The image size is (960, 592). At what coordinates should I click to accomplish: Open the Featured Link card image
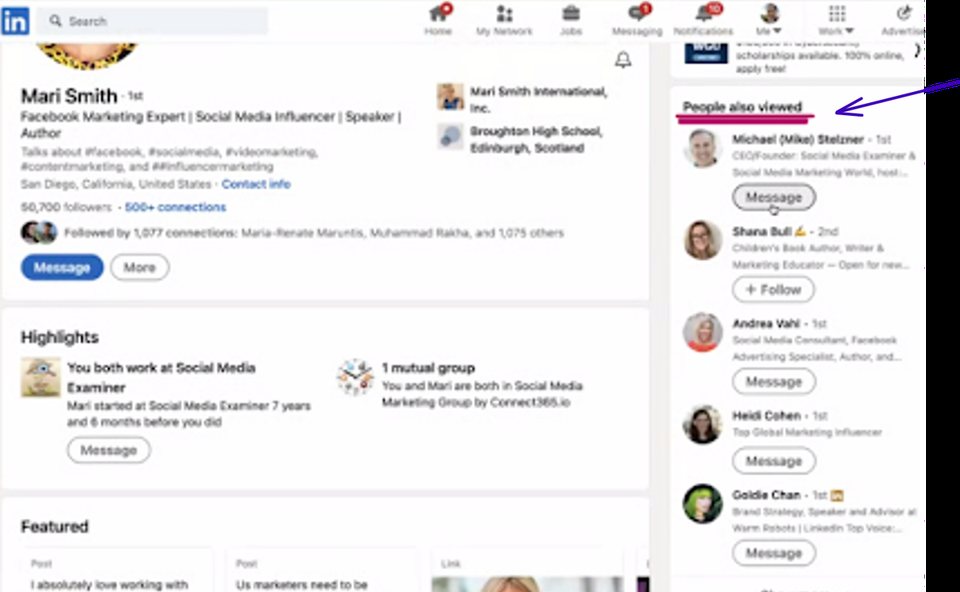pos(528,583)
